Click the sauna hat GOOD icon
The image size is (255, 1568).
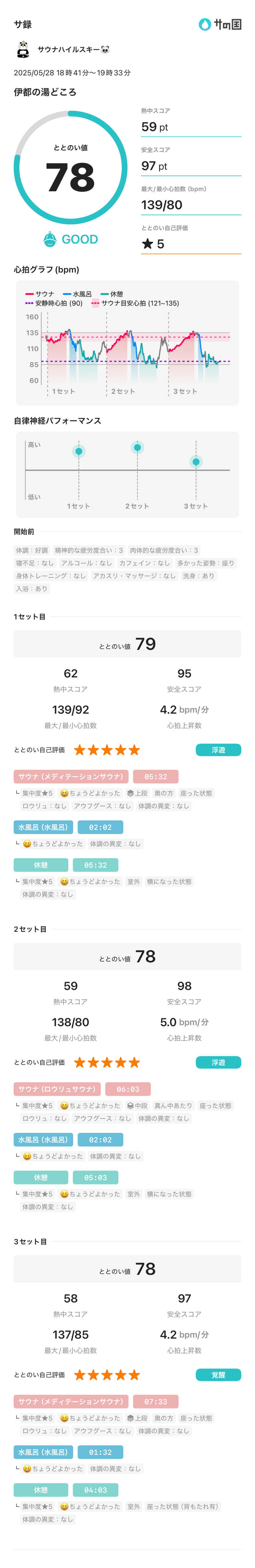point(50,239)
